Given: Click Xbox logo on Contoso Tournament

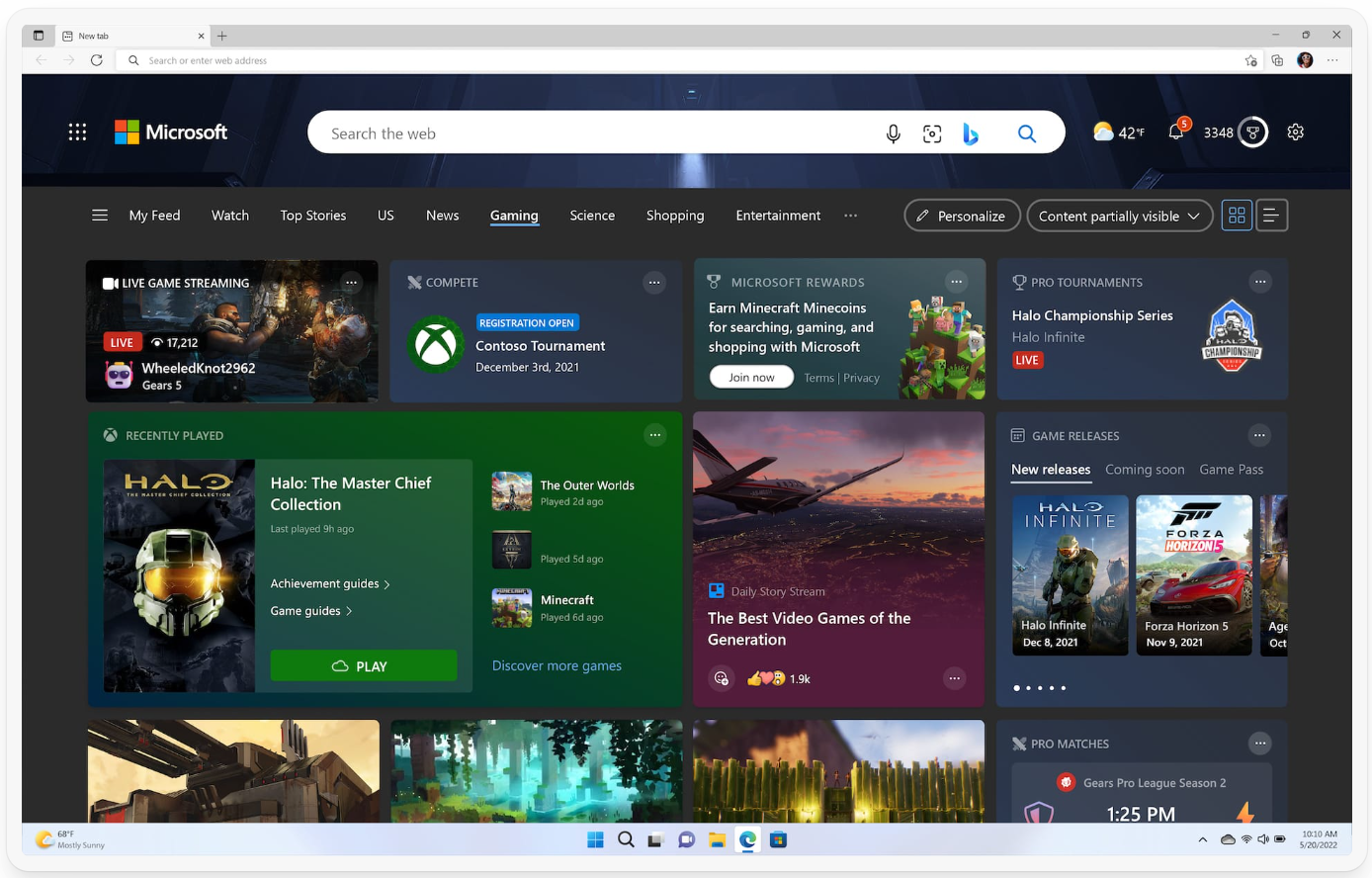Looking at the screenshot, I should point(436,344).
